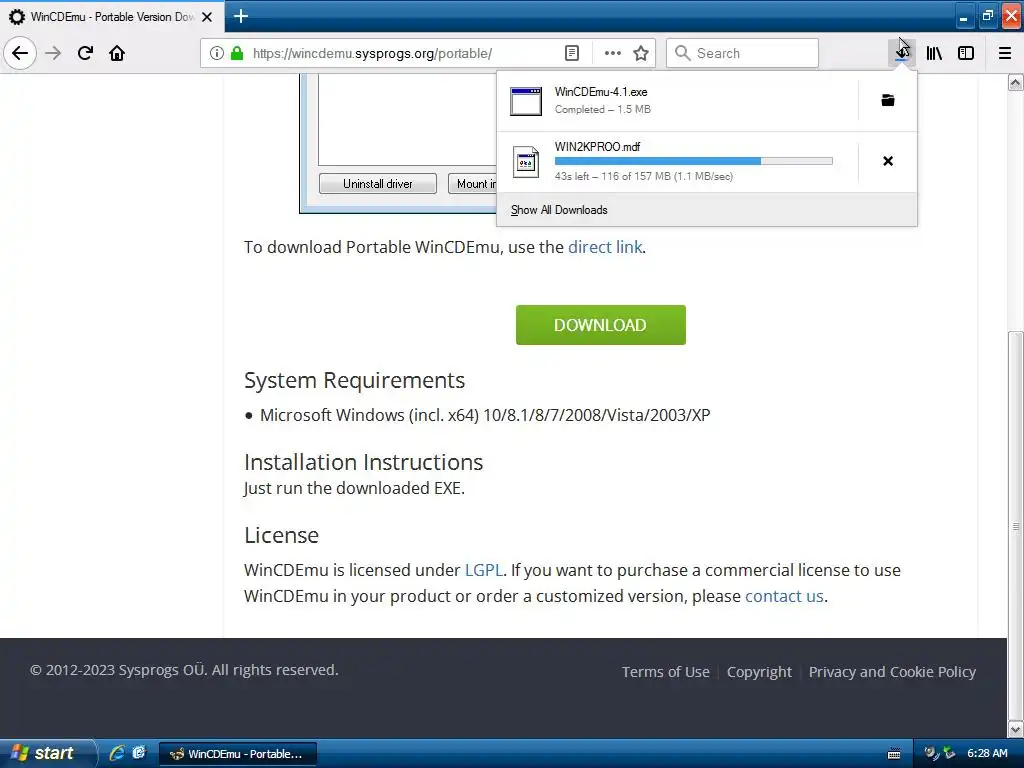The image size is (1024, 768).
Task: Select WinCDEmu - Portable taskbar button
Action: point(238,754)
